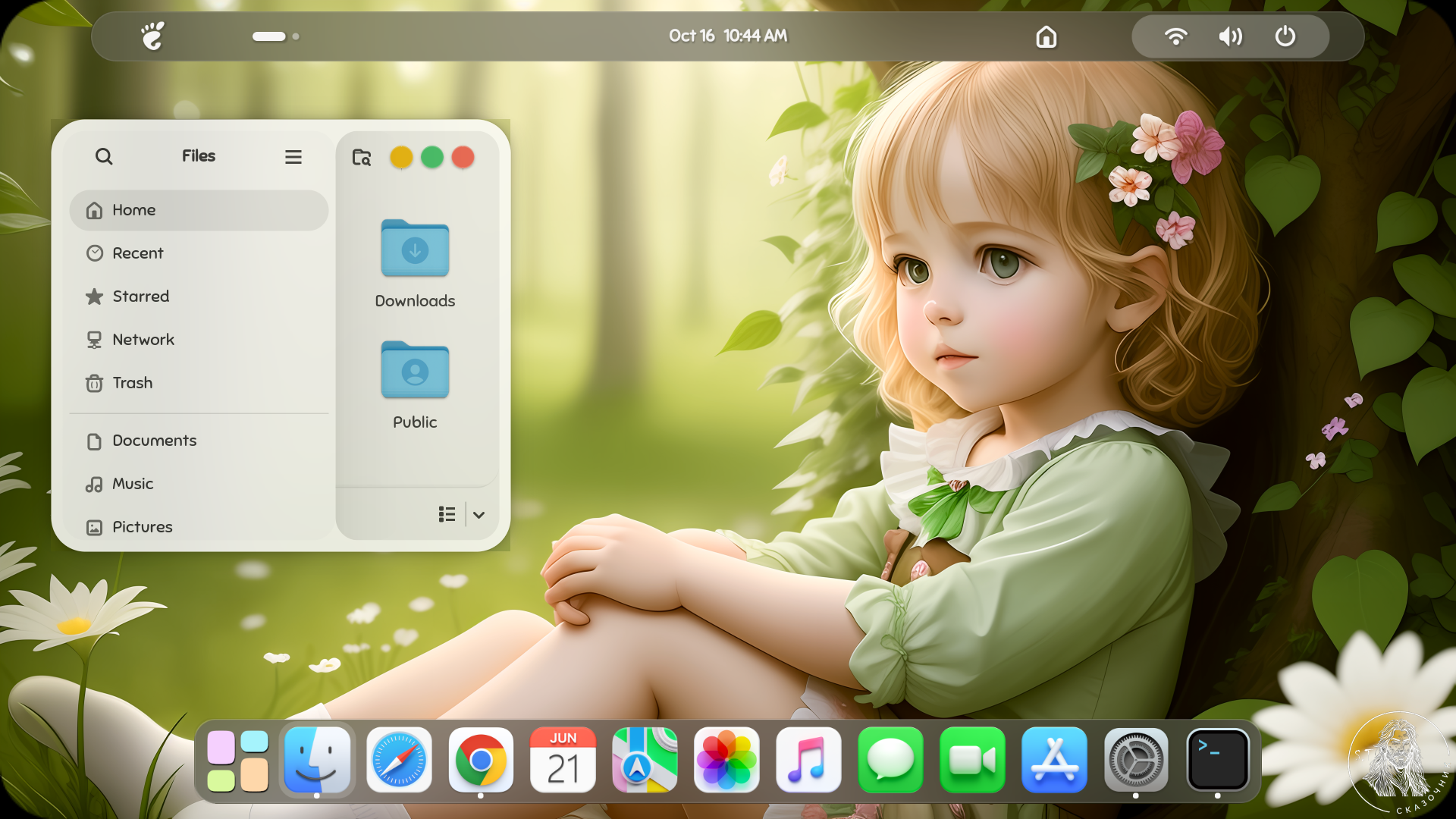Open Trash in the sidebar

coord(199,383)
